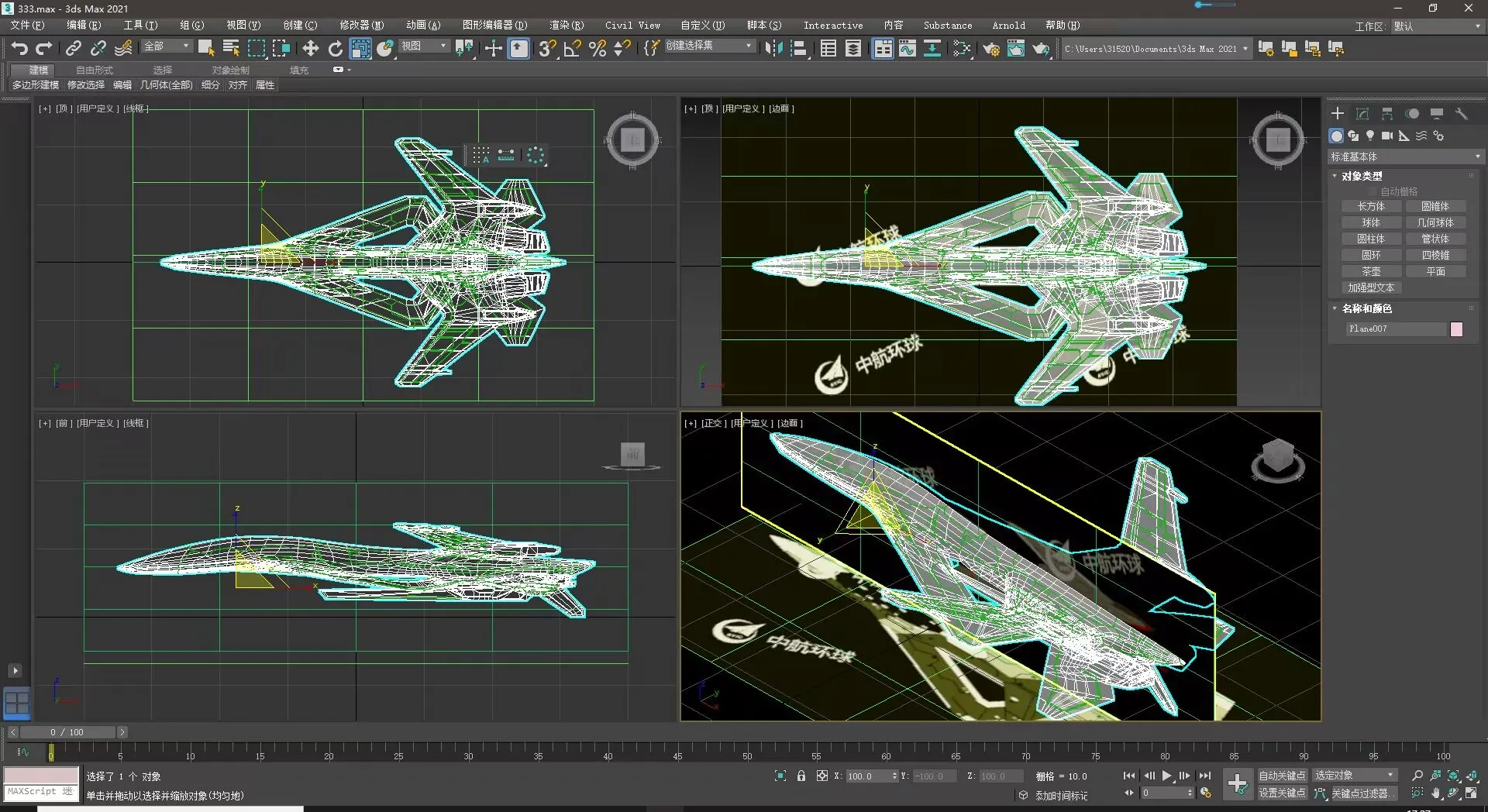Toggle the Angle Snap button
Image resolution: width=1488 pixels, height=812 pixels.
(x=573, y=49)
